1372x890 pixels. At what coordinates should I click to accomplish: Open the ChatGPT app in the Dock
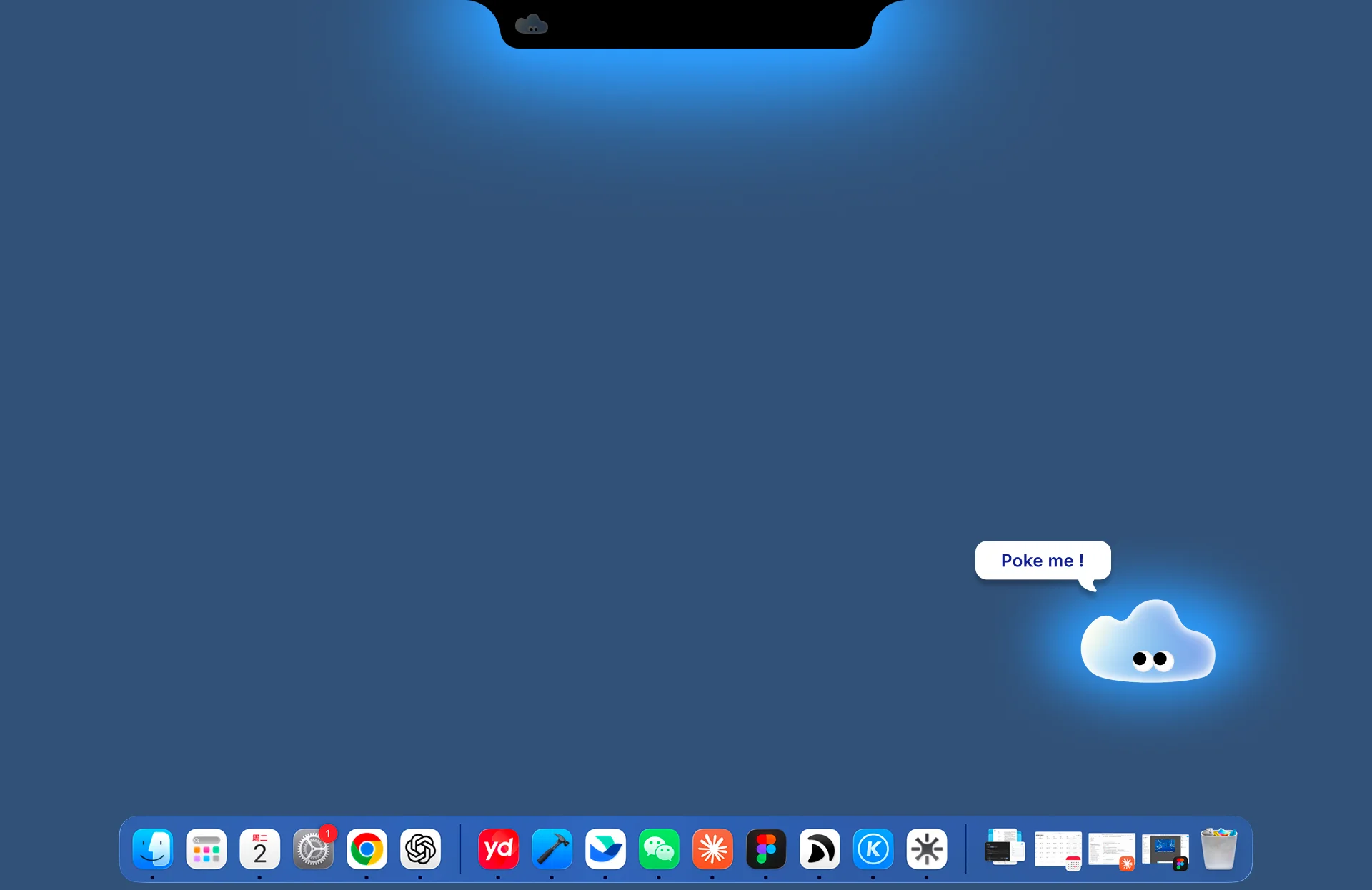[420, 849]
